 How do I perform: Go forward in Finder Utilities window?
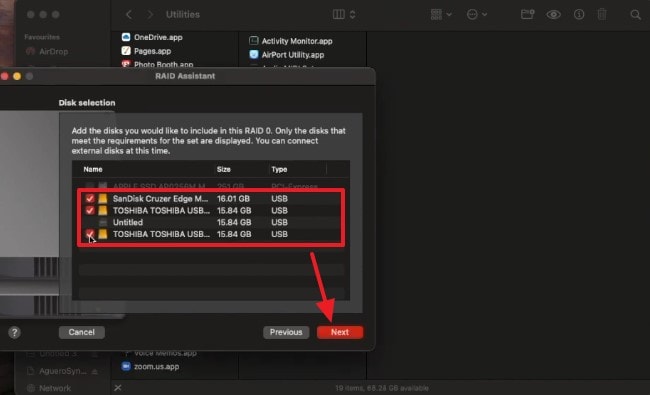tap(150, 15)
